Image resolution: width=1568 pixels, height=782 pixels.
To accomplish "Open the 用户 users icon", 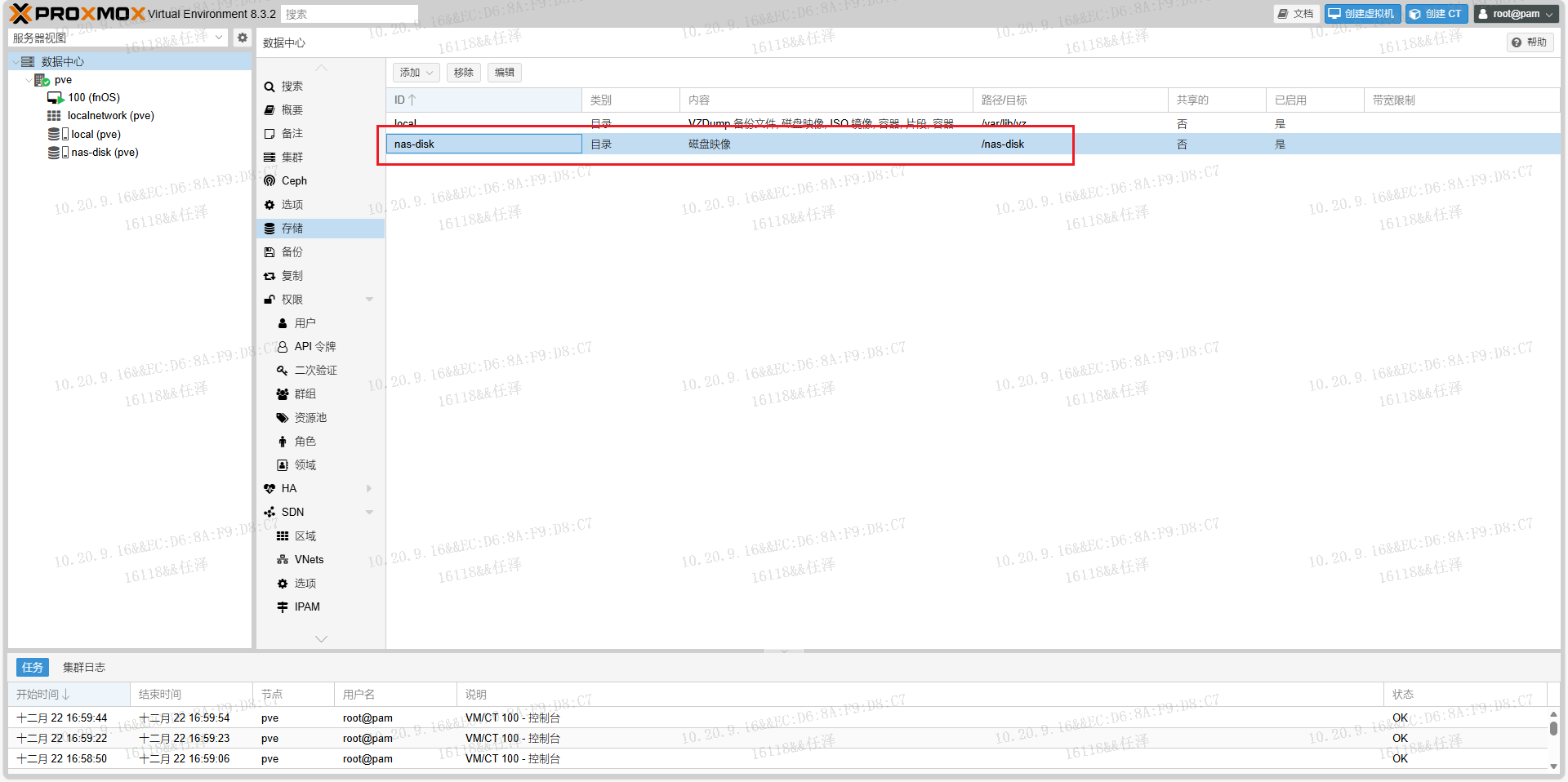I will [x=283, y=323].
